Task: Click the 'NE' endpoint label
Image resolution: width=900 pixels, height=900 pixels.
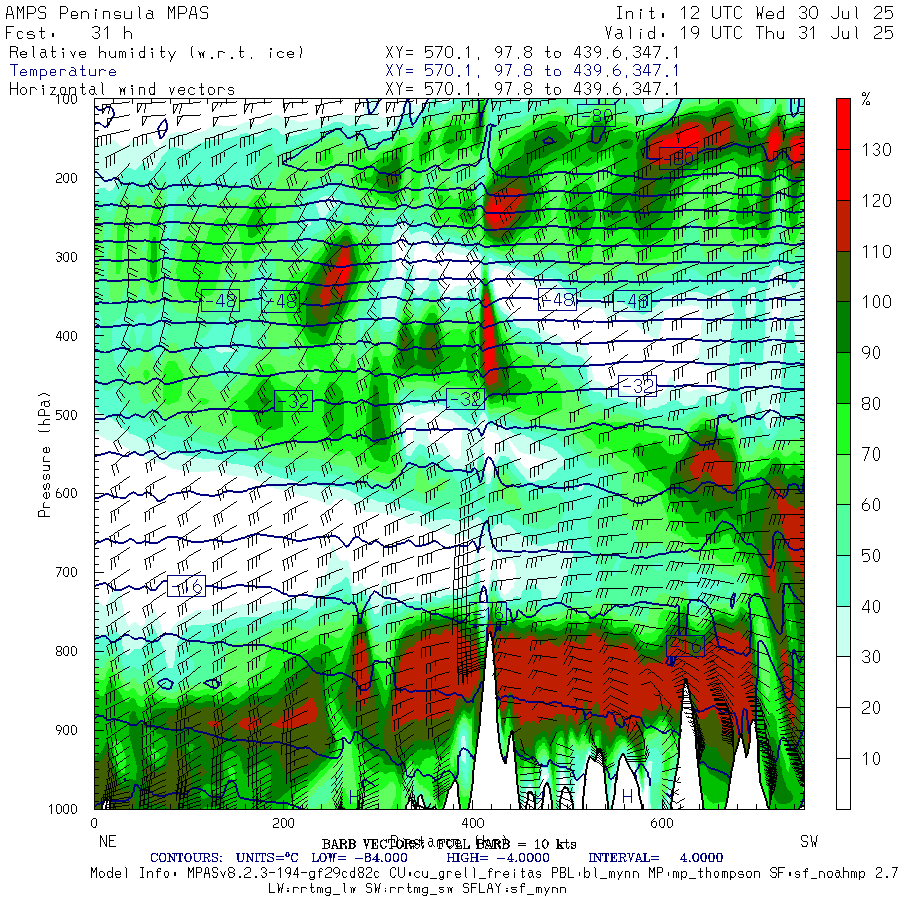Action: [x=107, y=841]
